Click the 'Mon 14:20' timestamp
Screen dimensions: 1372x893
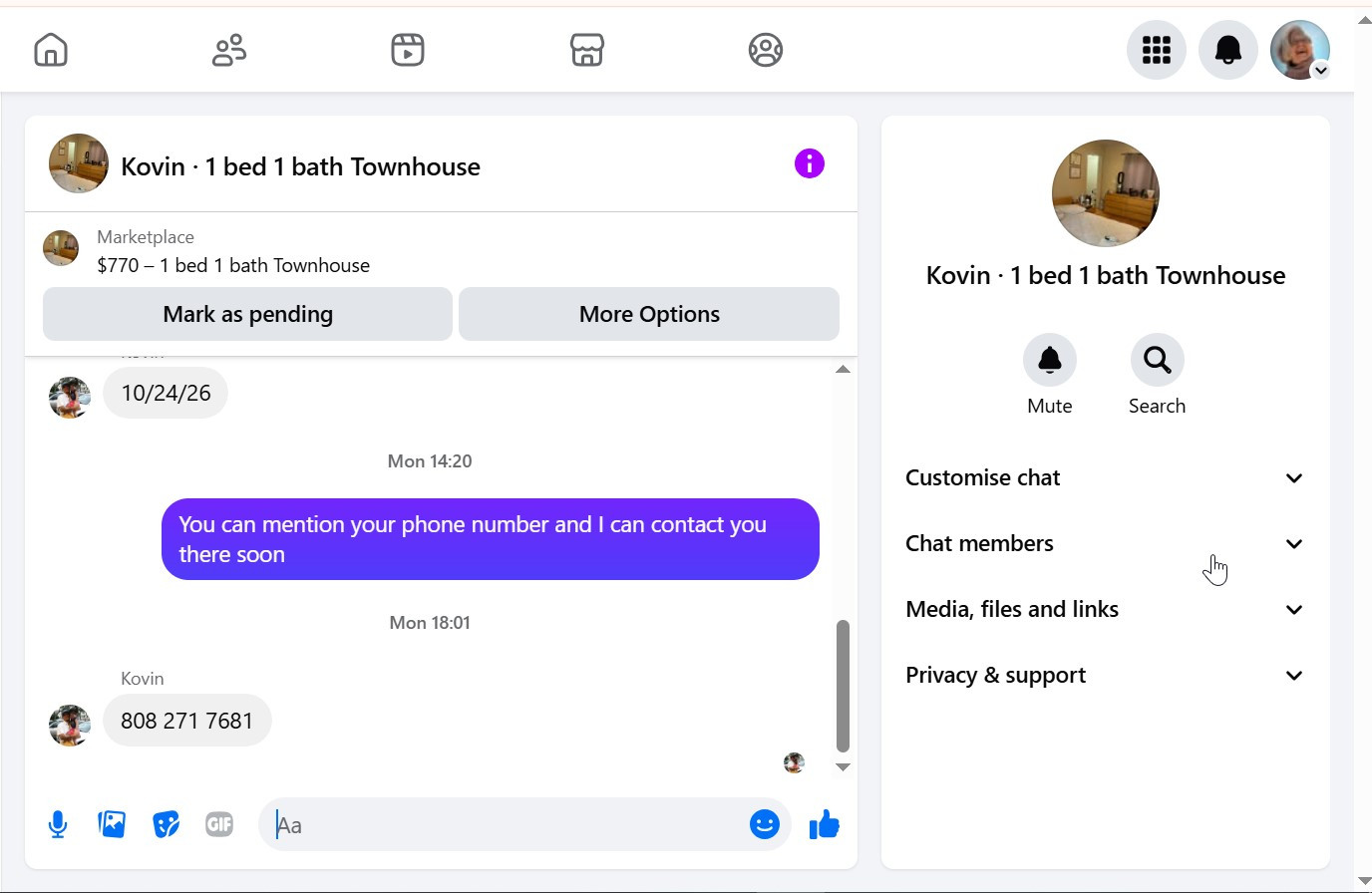click(x=430, y=461)
